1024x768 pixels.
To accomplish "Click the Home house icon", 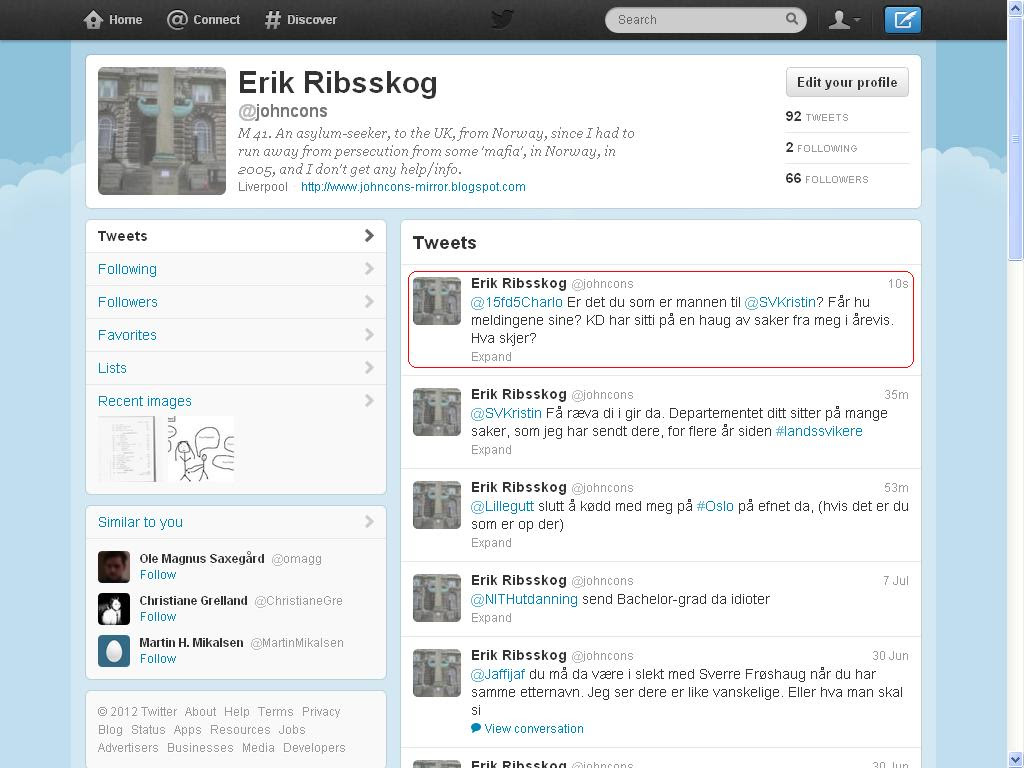I will 93,20.
